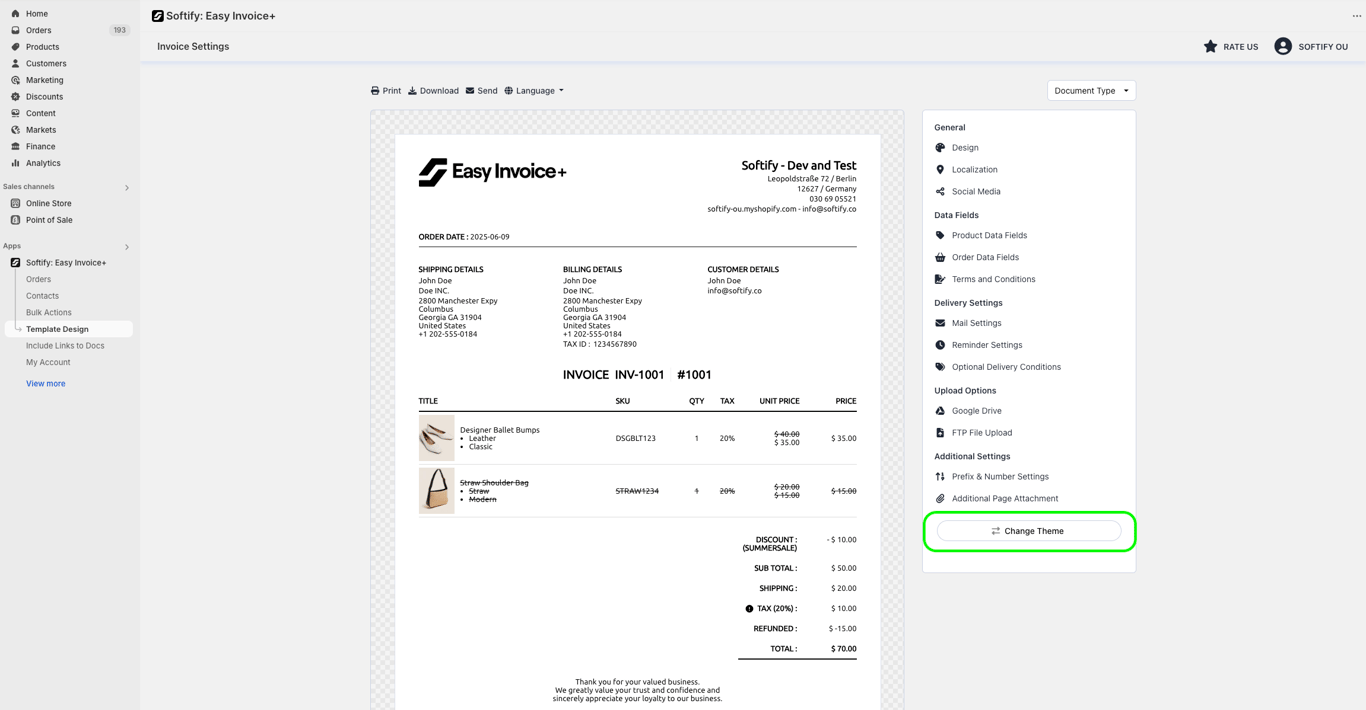The width and height of the screenshot is (1366, 710).
Task: Click the Social Media share icon
Action: 940,192
